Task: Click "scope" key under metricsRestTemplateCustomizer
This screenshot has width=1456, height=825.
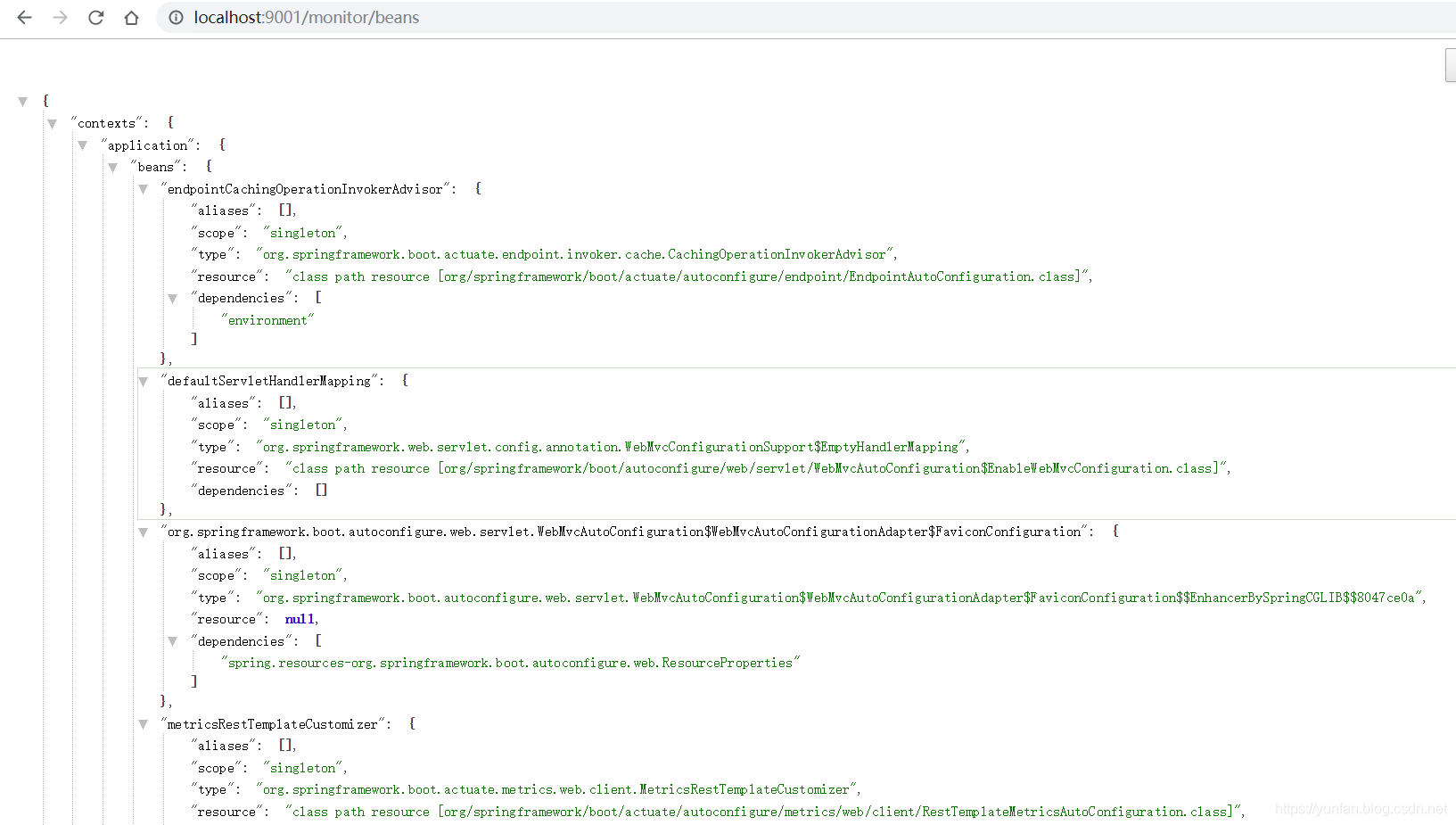Action: click(x=216, y=768)
